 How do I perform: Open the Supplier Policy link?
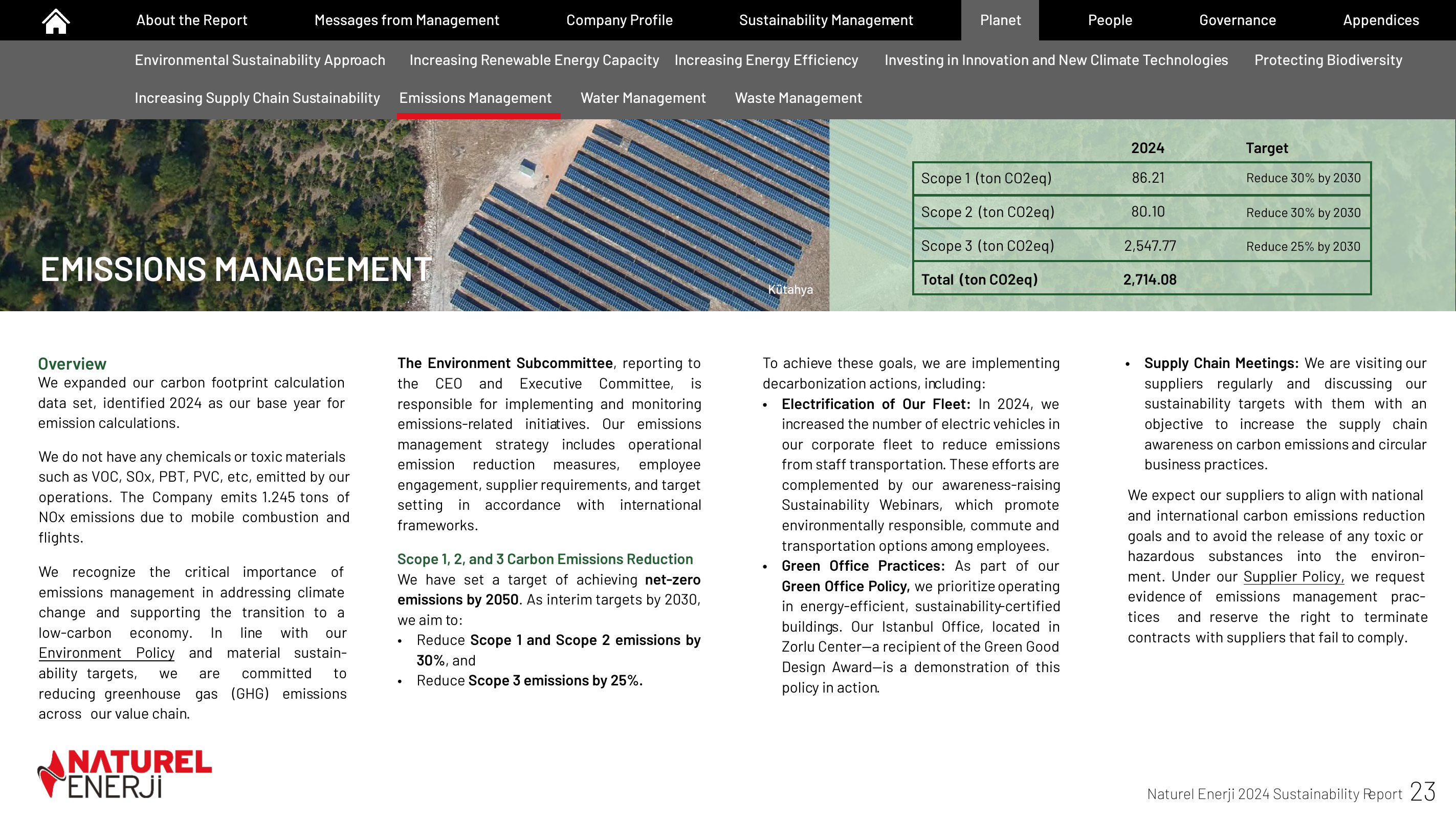tap(1293, 576)
